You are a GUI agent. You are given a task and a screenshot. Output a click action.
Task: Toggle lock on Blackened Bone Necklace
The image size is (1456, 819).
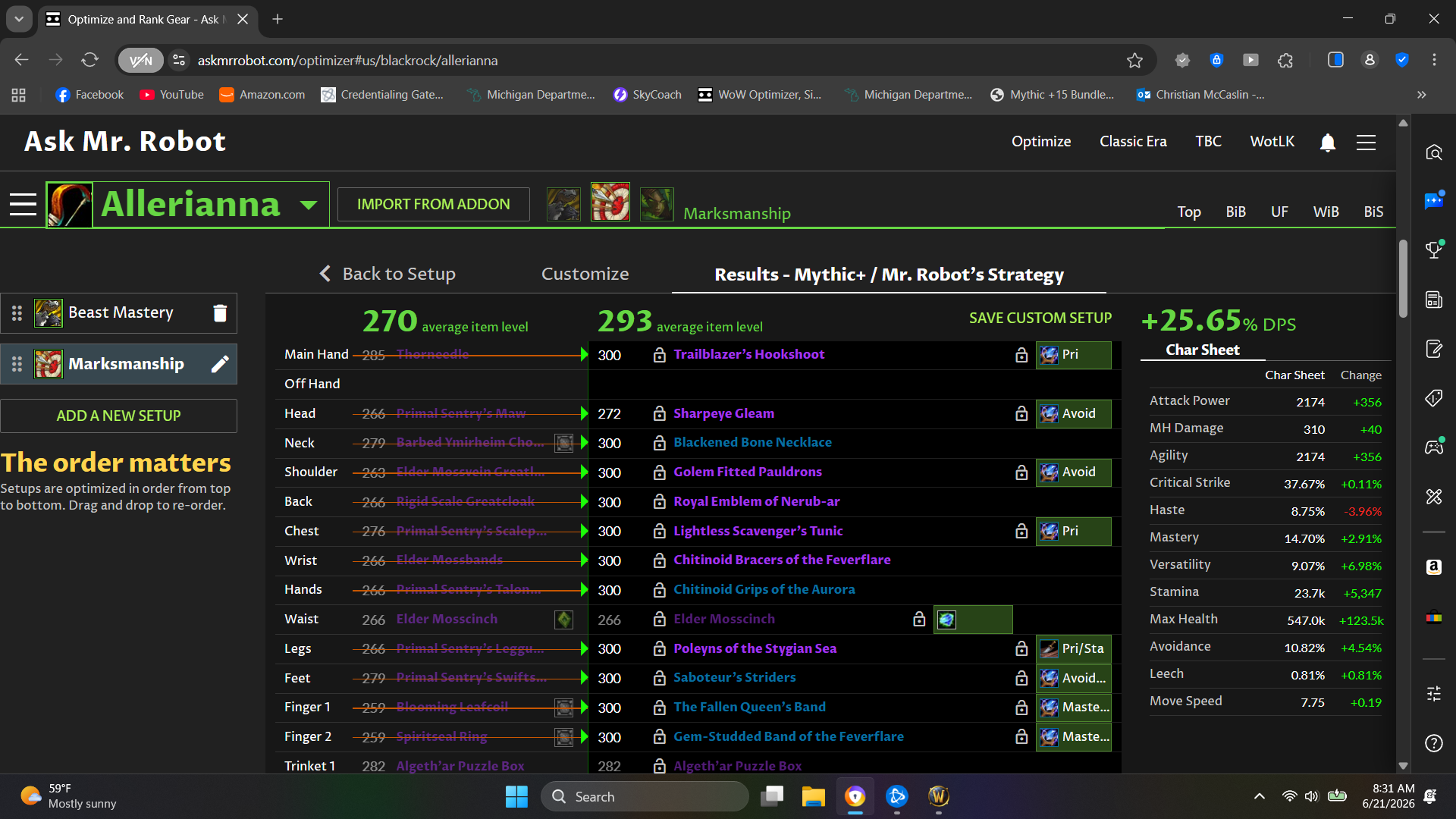(x=659, y=443)
